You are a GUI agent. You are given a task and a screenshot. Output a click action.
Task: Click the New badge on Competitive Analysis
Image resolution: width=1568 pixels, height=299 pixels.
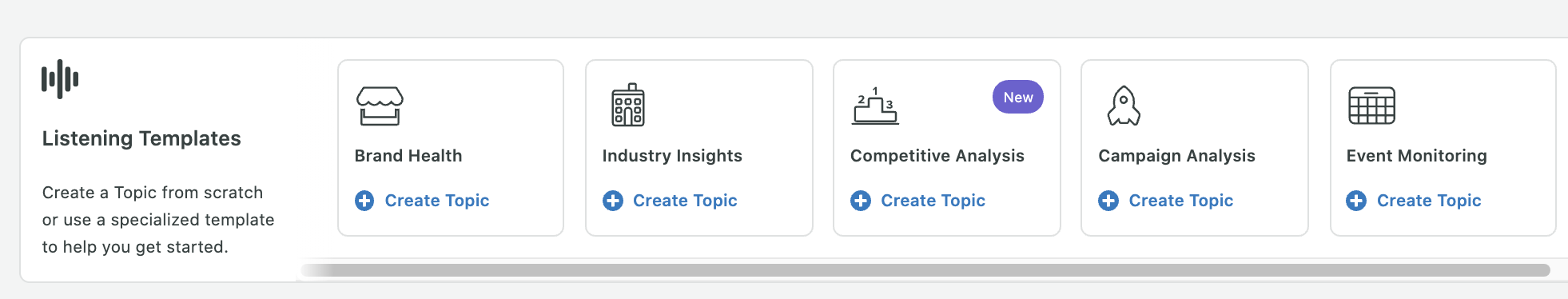1018,97
